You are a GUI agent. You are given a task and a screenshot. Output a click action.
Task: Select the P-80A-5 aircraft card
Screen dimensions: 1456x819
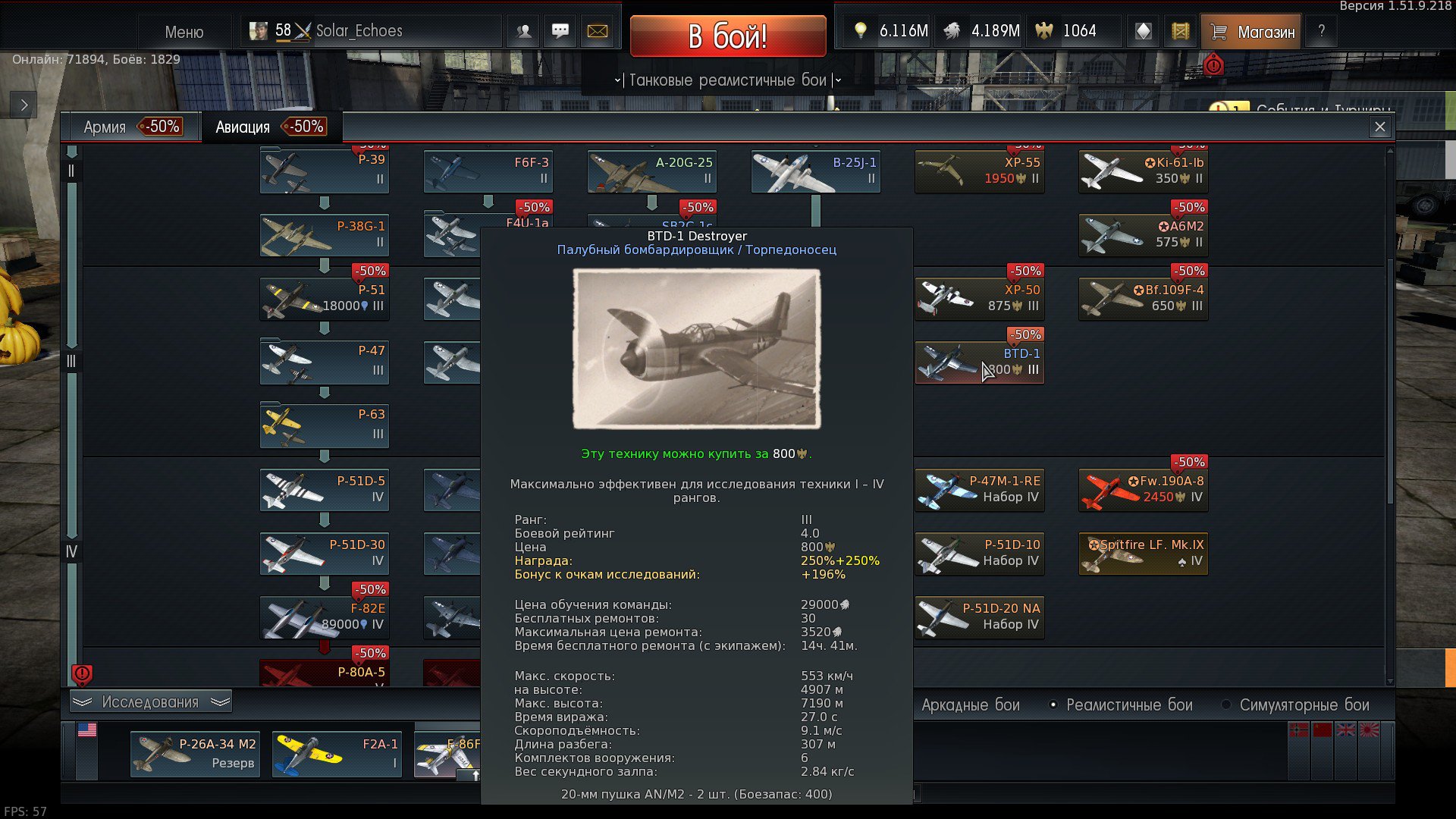pyautogui.click(x=325, y=673)
